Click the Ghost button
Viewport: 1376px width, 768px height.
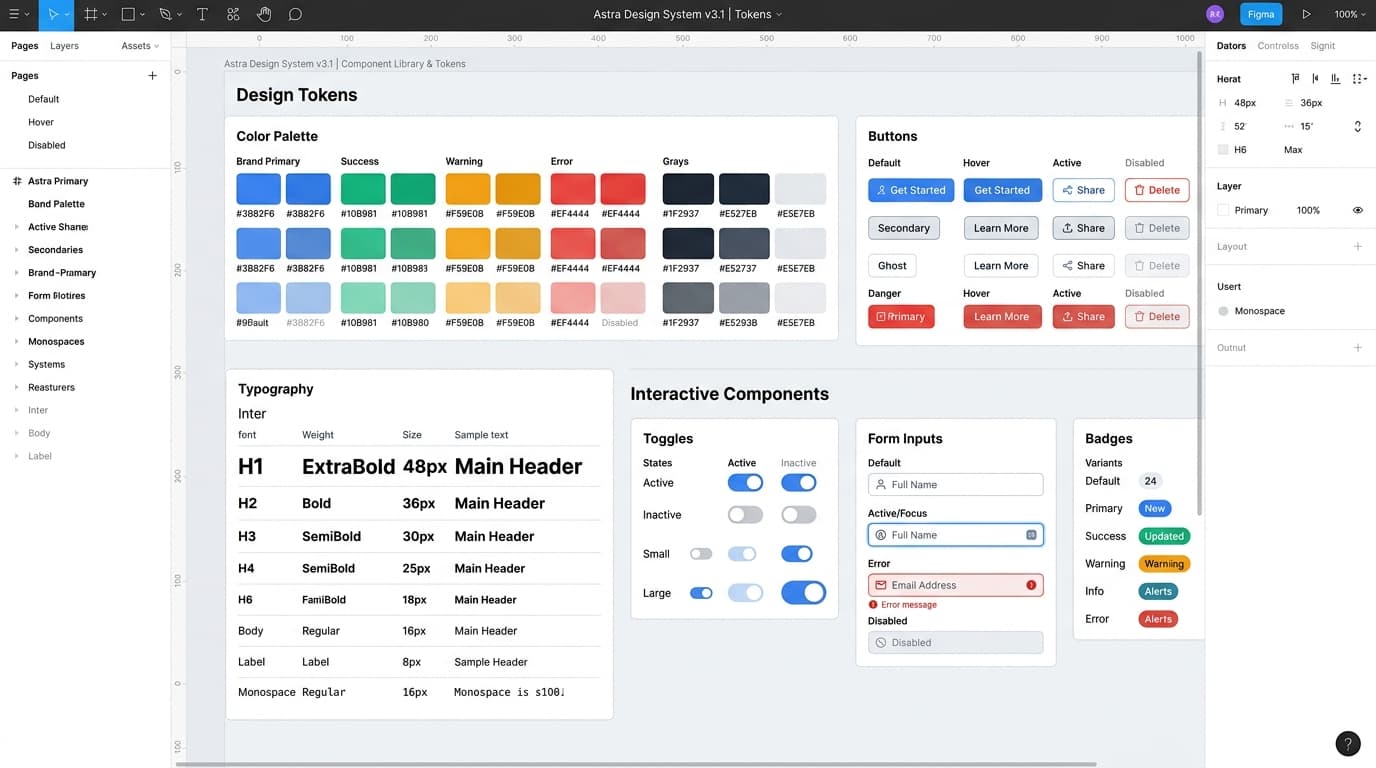point(892,266)
